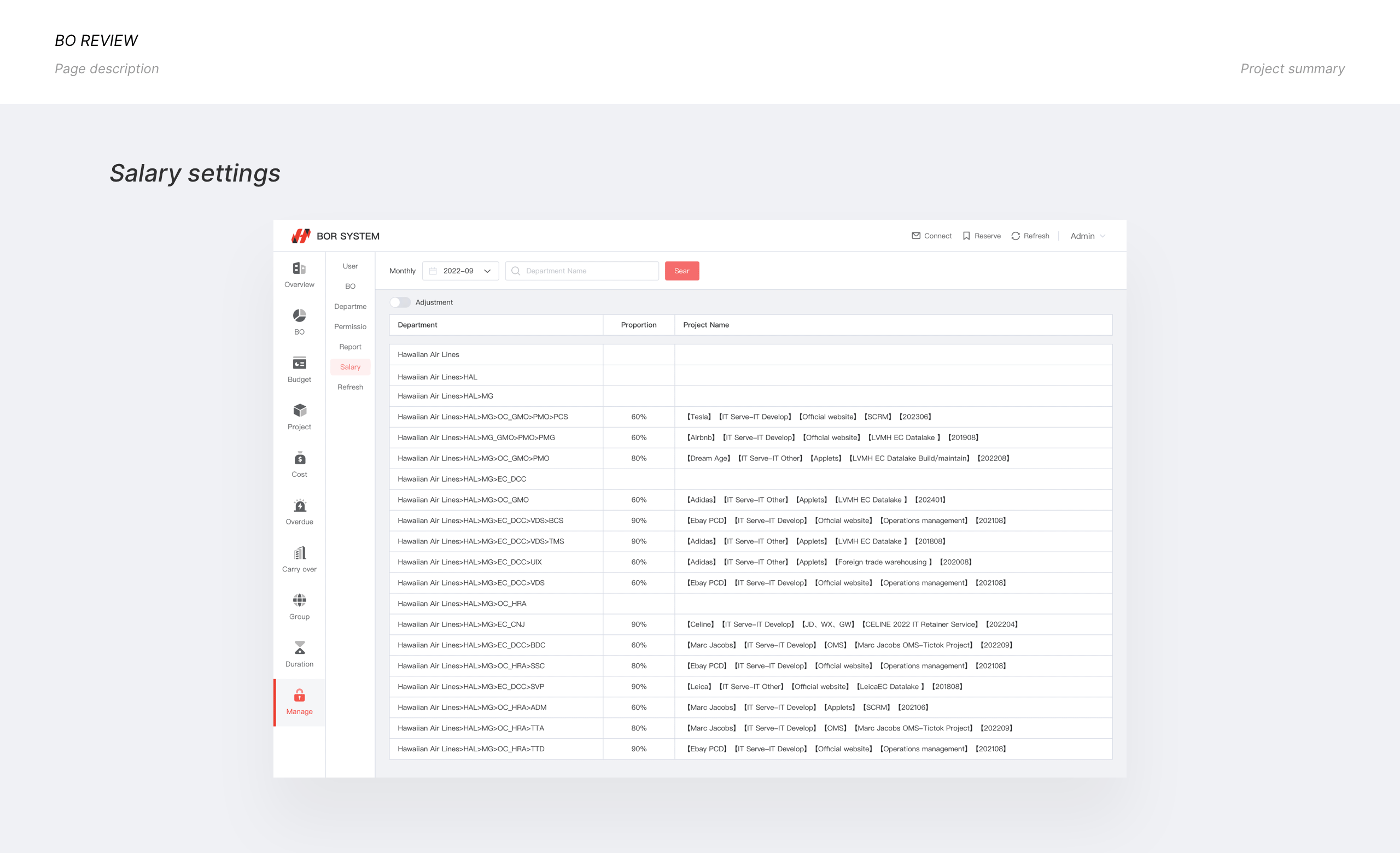
Task: Click the magnifier icon in Department Name field
Action: coord(516,271)
